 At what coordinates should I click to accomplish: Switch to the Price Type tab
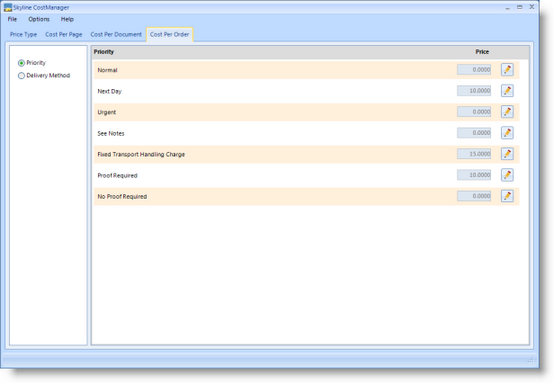[23, 34]
